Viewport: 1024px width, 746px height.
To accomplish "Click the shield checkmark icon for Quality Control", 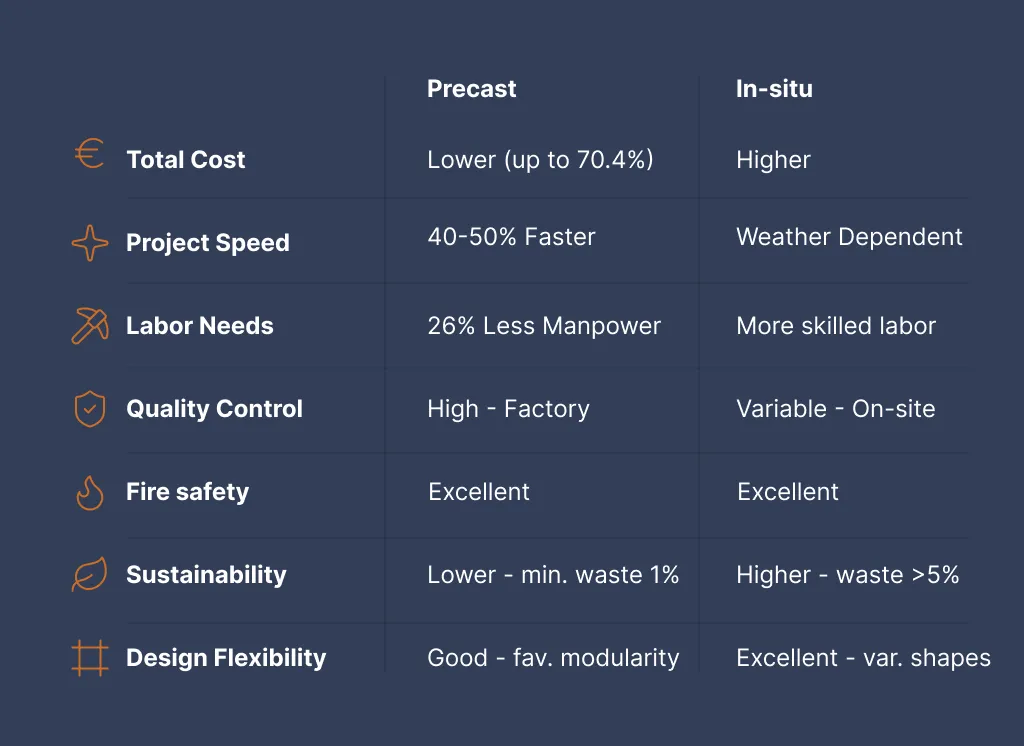I will click(89, 409).
